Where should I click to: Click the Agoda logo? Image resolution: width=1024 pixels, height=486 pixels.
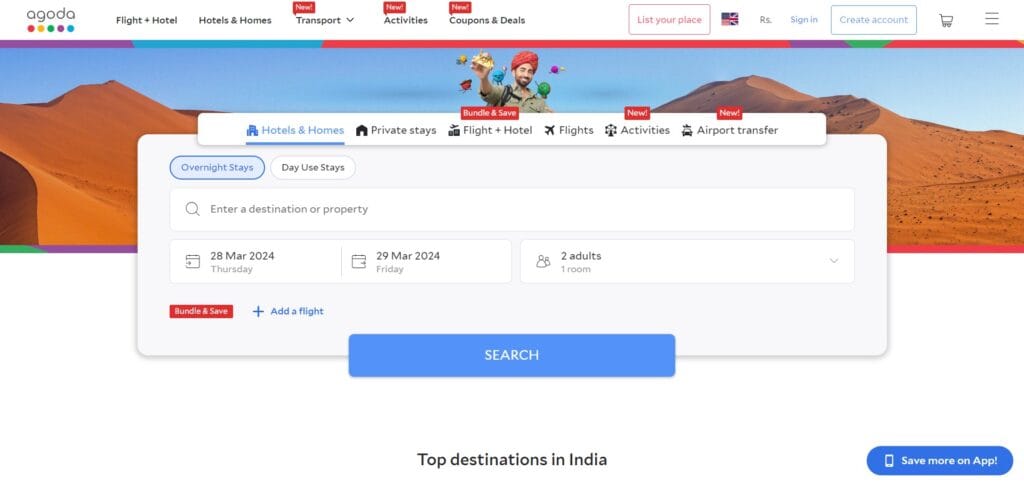(51, 20)
